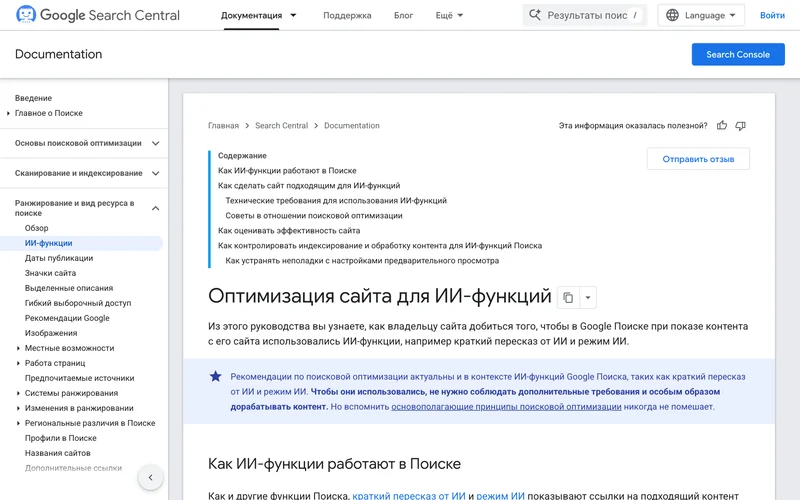Select Профили в Поиске
This screenshot has width=800, height=500.
61,438
